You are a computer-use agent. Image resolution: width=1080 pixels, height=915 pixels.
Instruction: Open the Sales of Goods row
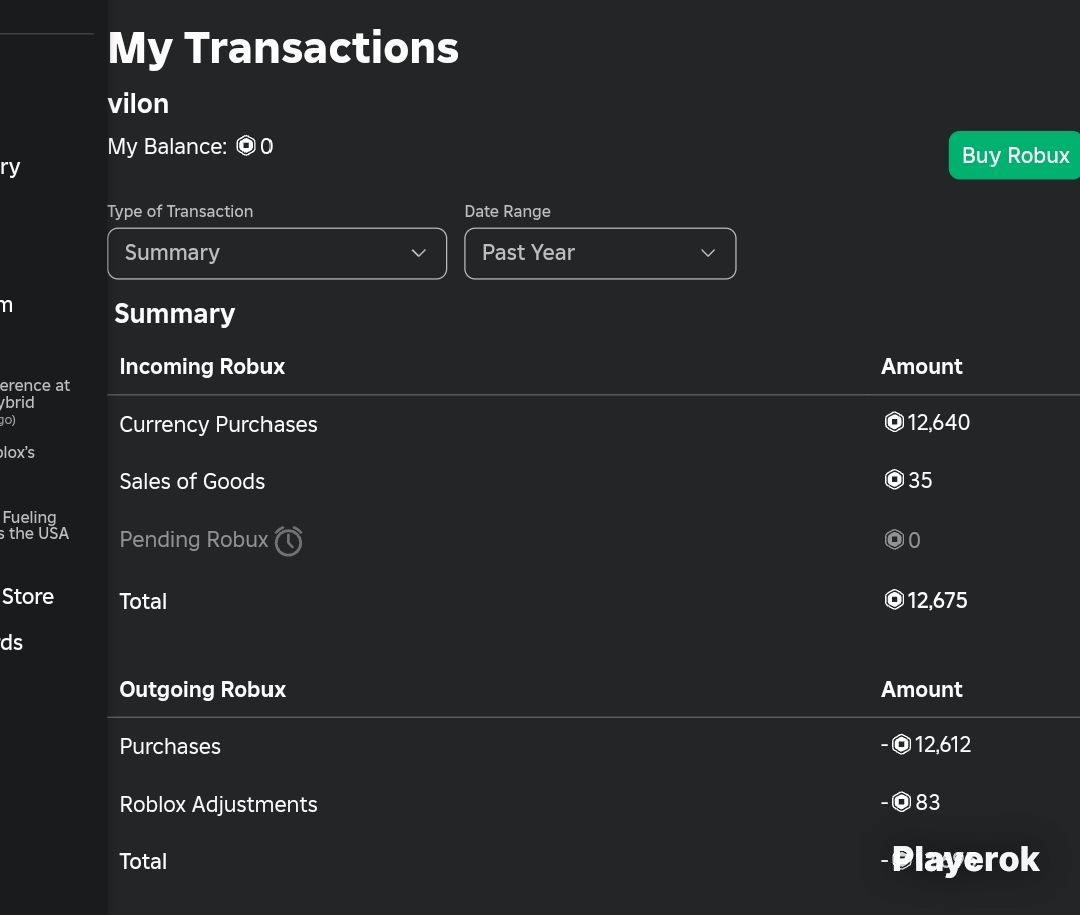[x=594, y=481]
